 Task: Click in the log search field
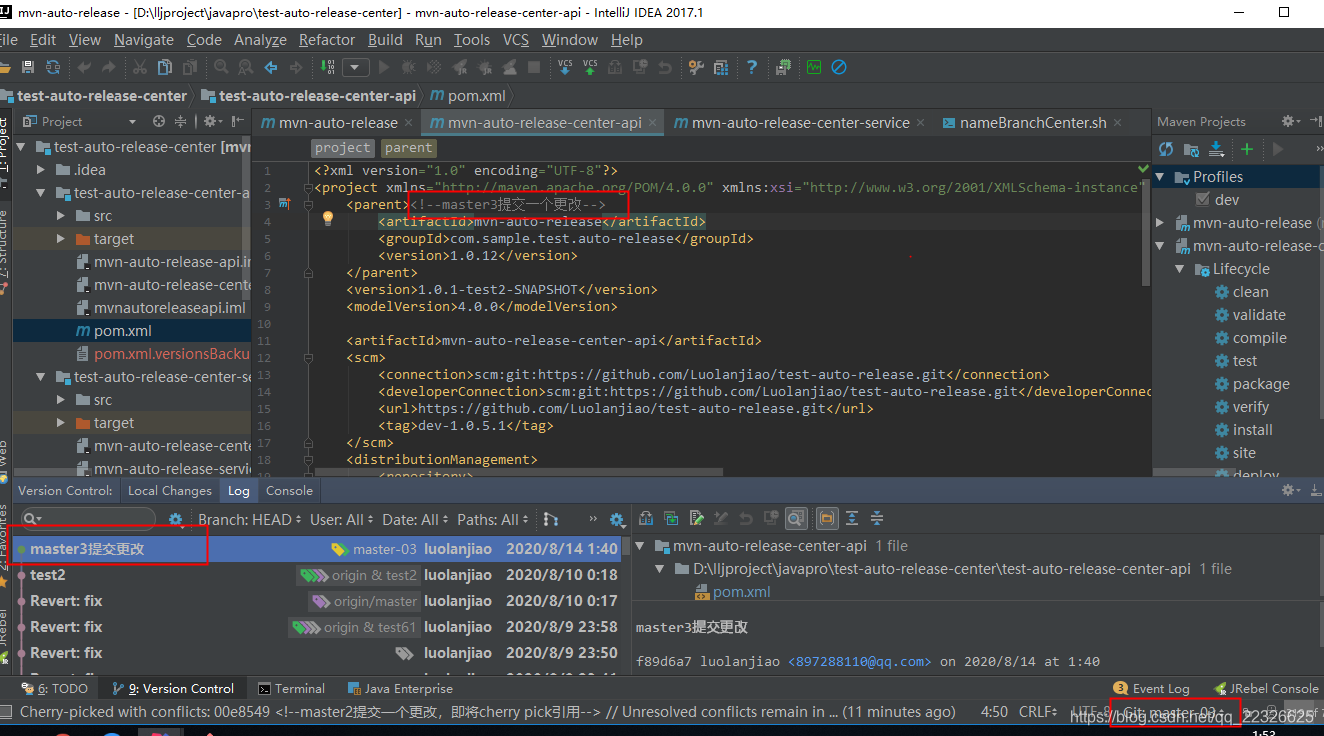click(88, 518)
